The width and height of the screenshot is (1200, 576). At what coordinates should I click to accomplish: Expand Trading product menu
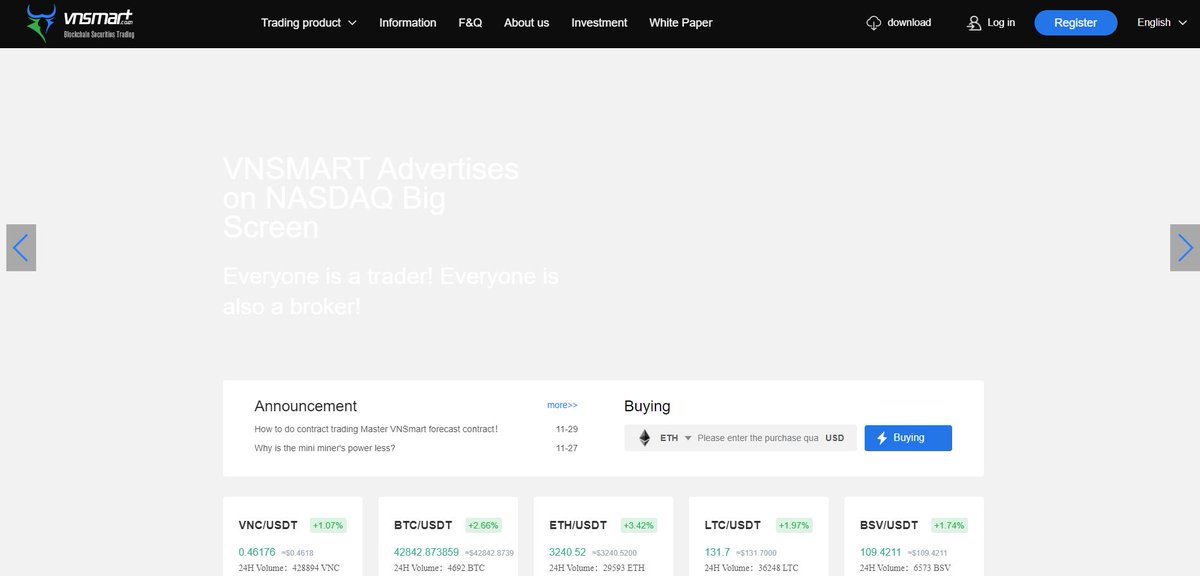point(309,23)
